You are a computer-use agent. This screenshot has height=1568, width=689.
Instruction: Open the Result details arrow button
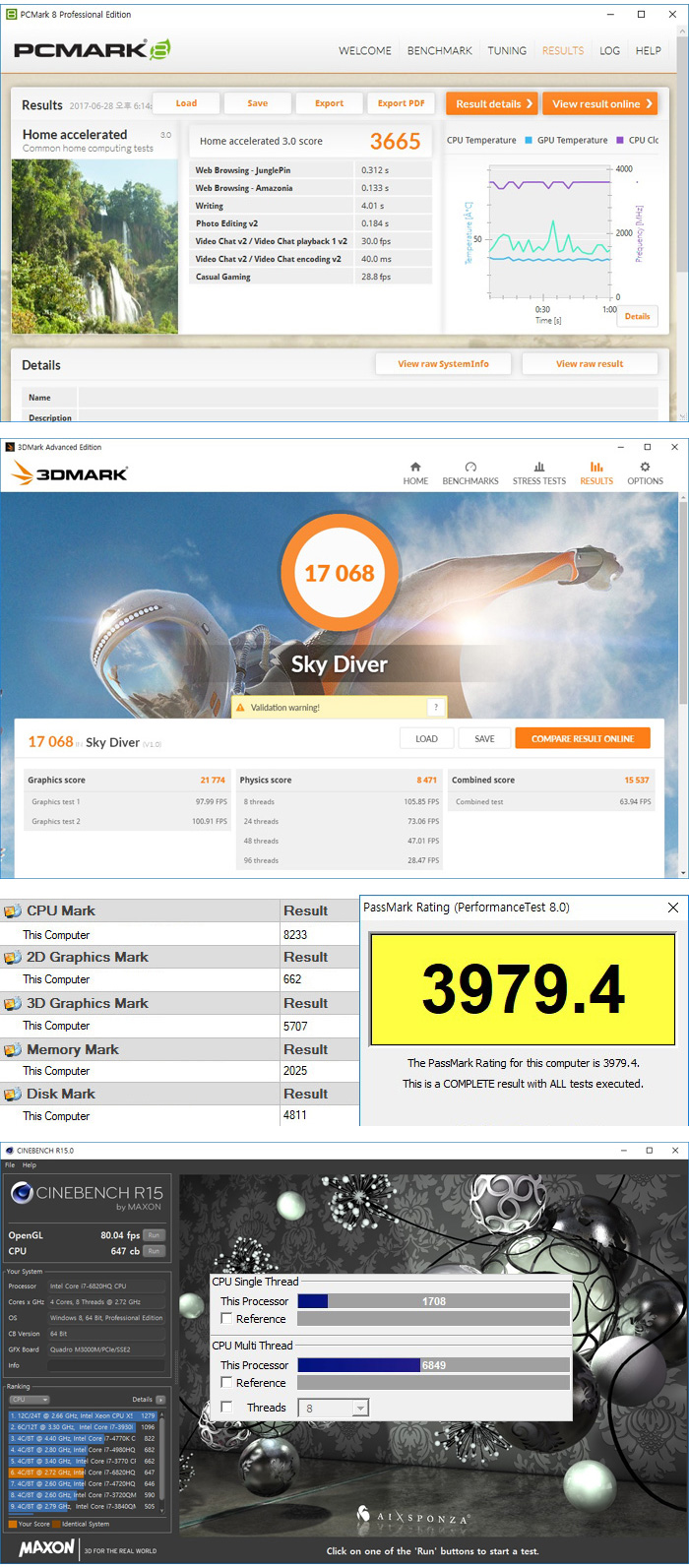(491, 103)
